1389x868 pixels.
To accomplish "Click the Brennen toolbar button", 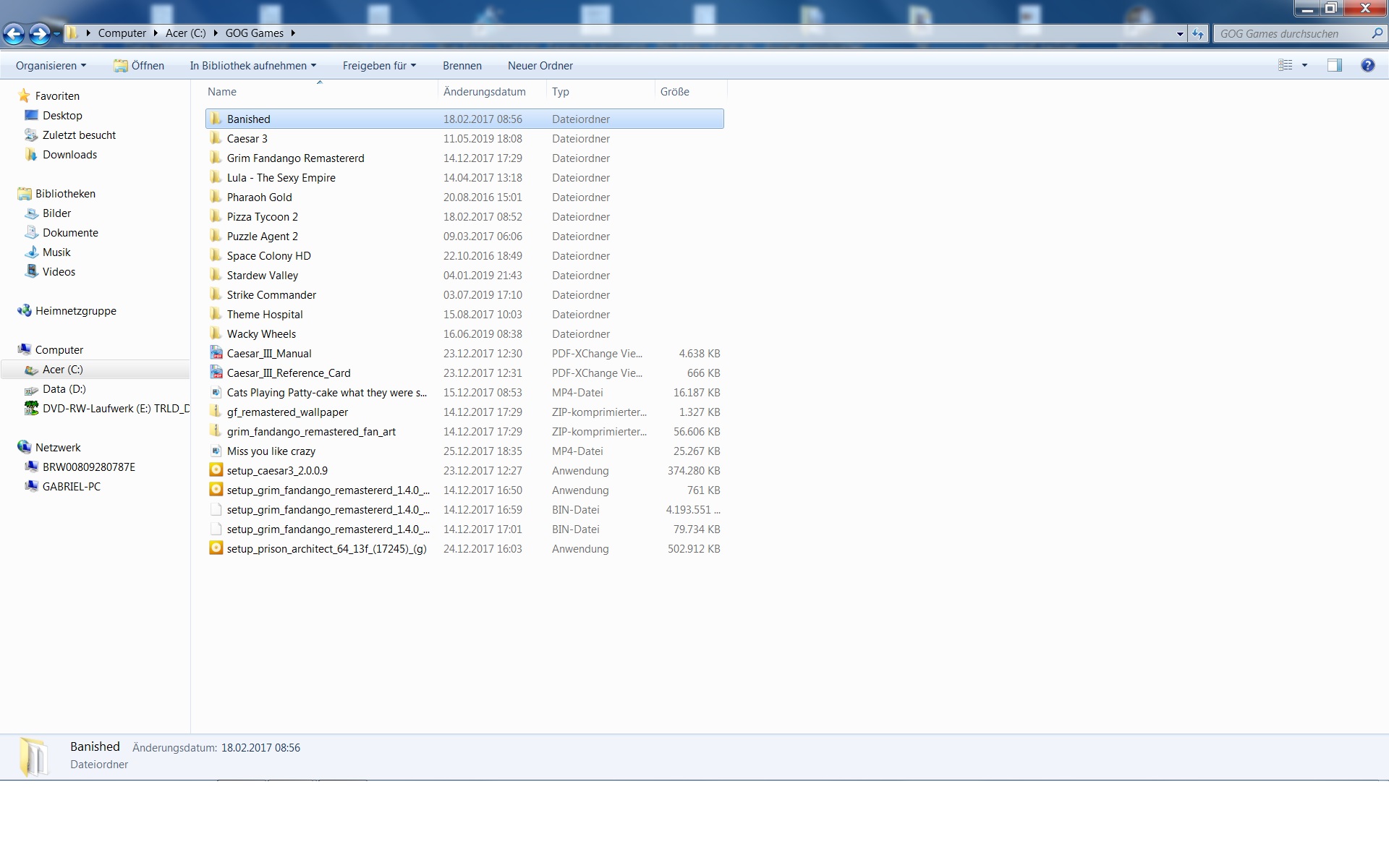I will point(462,65).
